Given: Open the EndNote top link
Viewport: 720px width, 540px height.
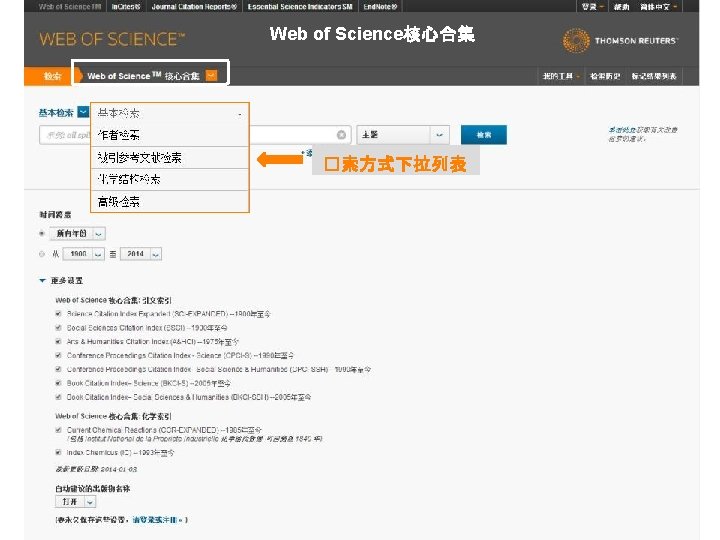Looking at the screenshot, I should 380,7.
